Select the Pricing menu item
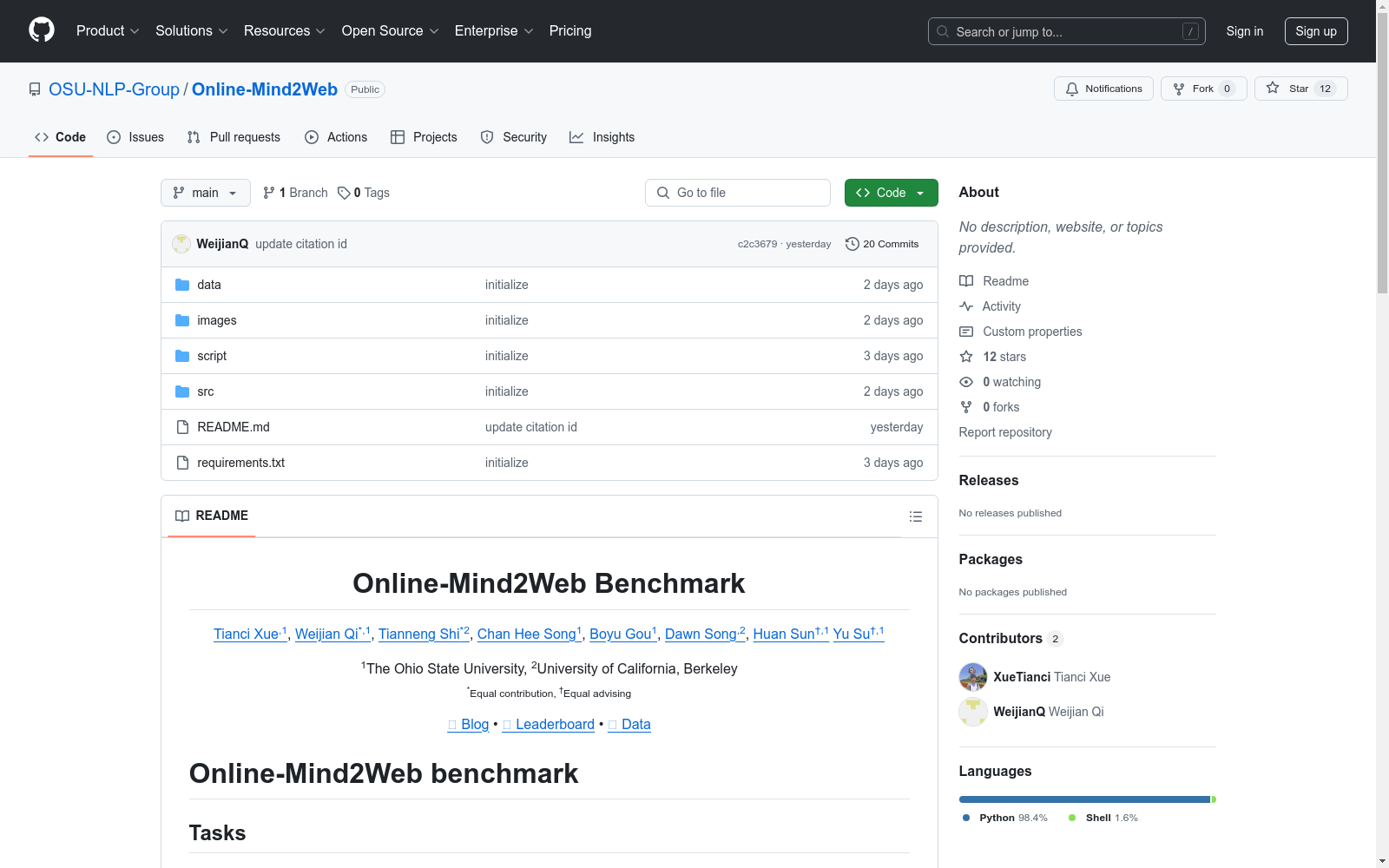Image resolution: width=1389 pixels, height=868 pixels. [569, 30]
